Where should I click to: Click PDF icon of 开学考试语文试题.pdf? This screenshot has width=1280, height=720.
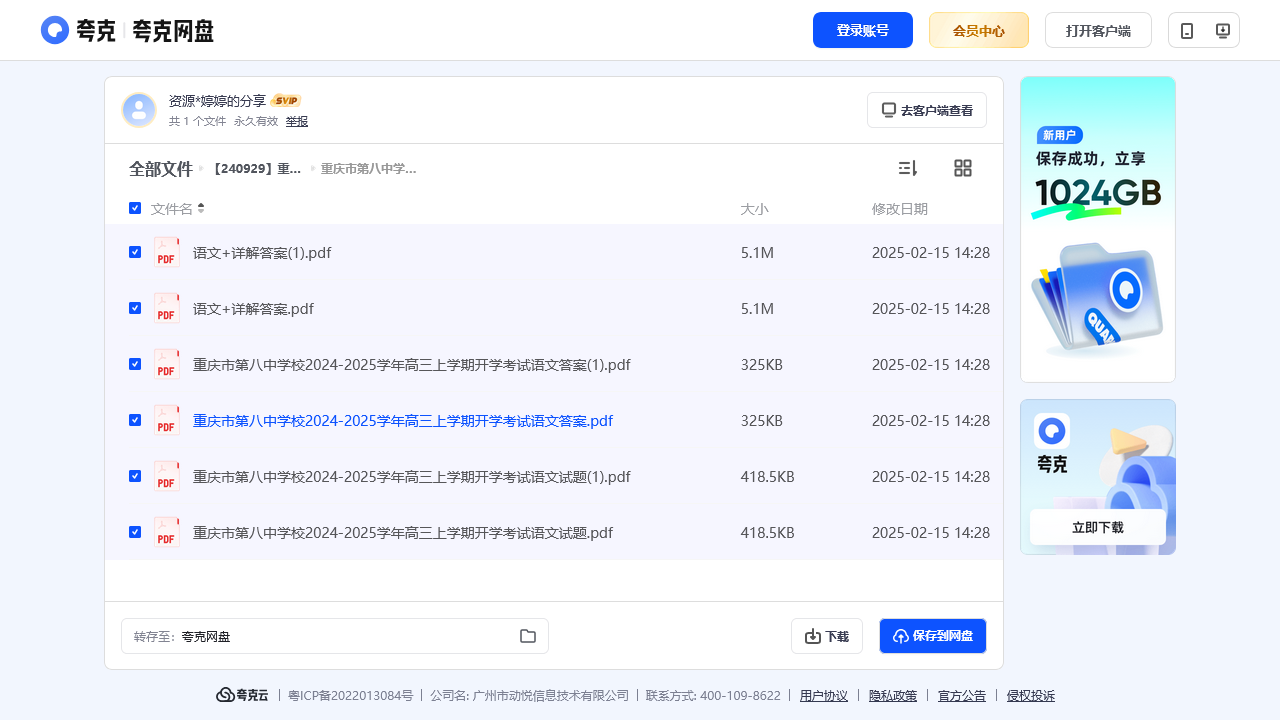[x=167, y=532]
